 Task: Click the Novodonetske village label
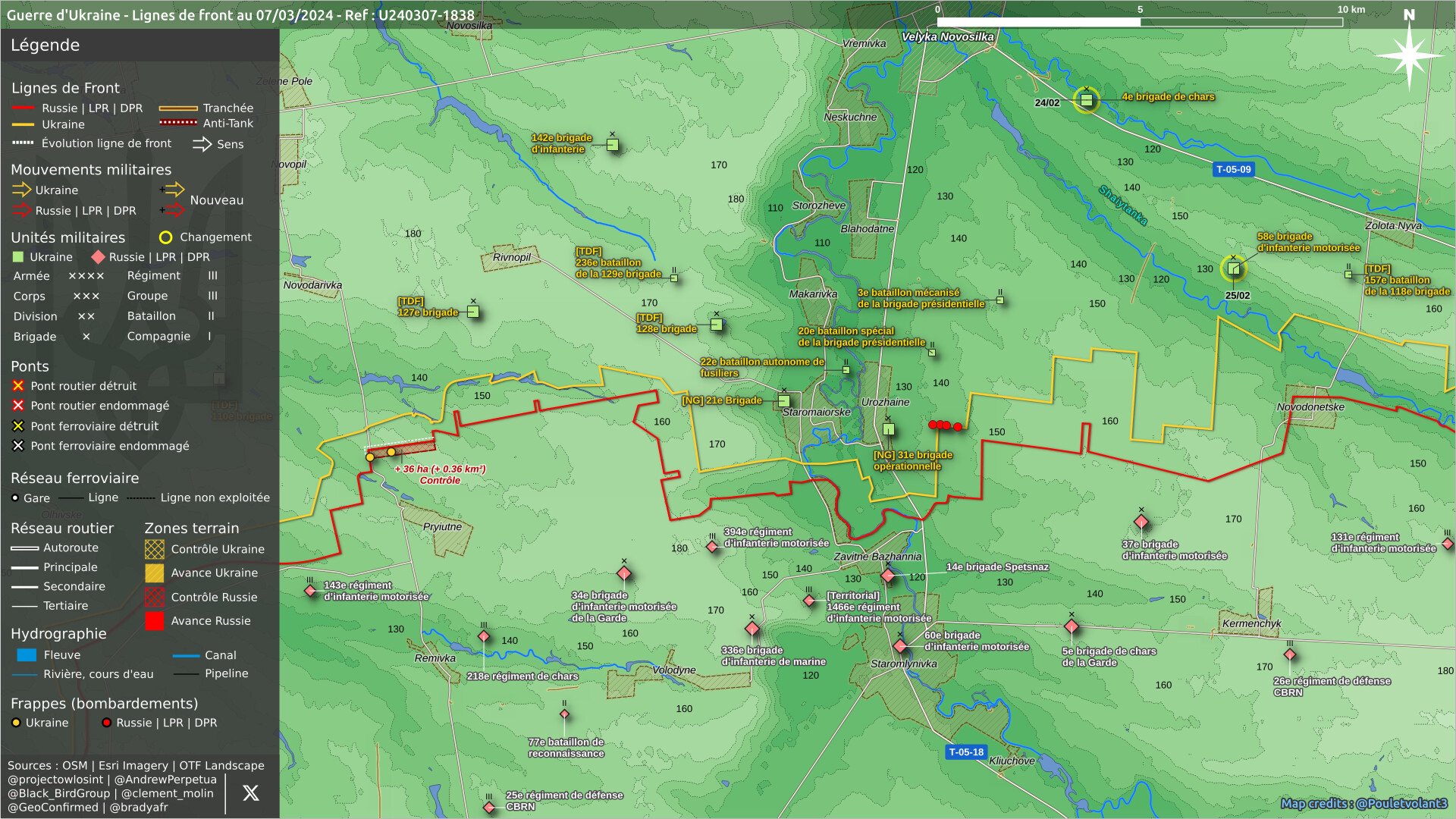pos(1310,407)
